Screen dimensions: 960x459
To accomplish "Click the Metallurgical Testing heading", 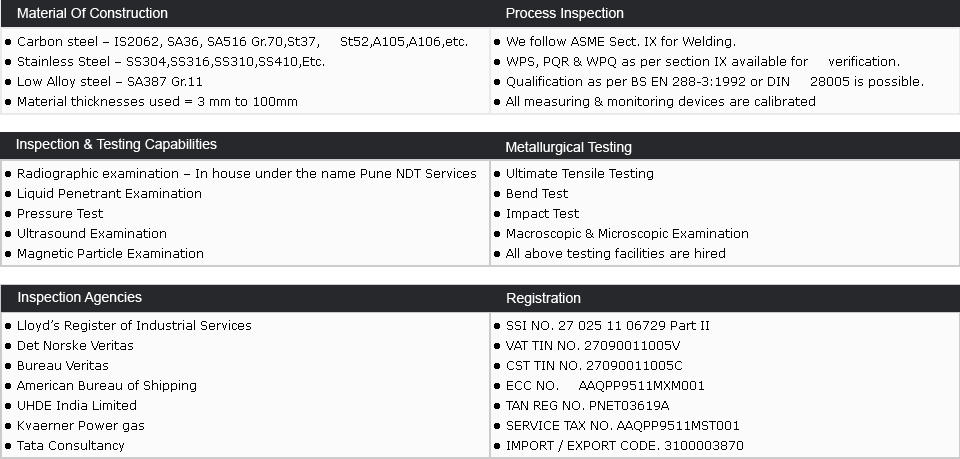I will (x=568, y=147).
